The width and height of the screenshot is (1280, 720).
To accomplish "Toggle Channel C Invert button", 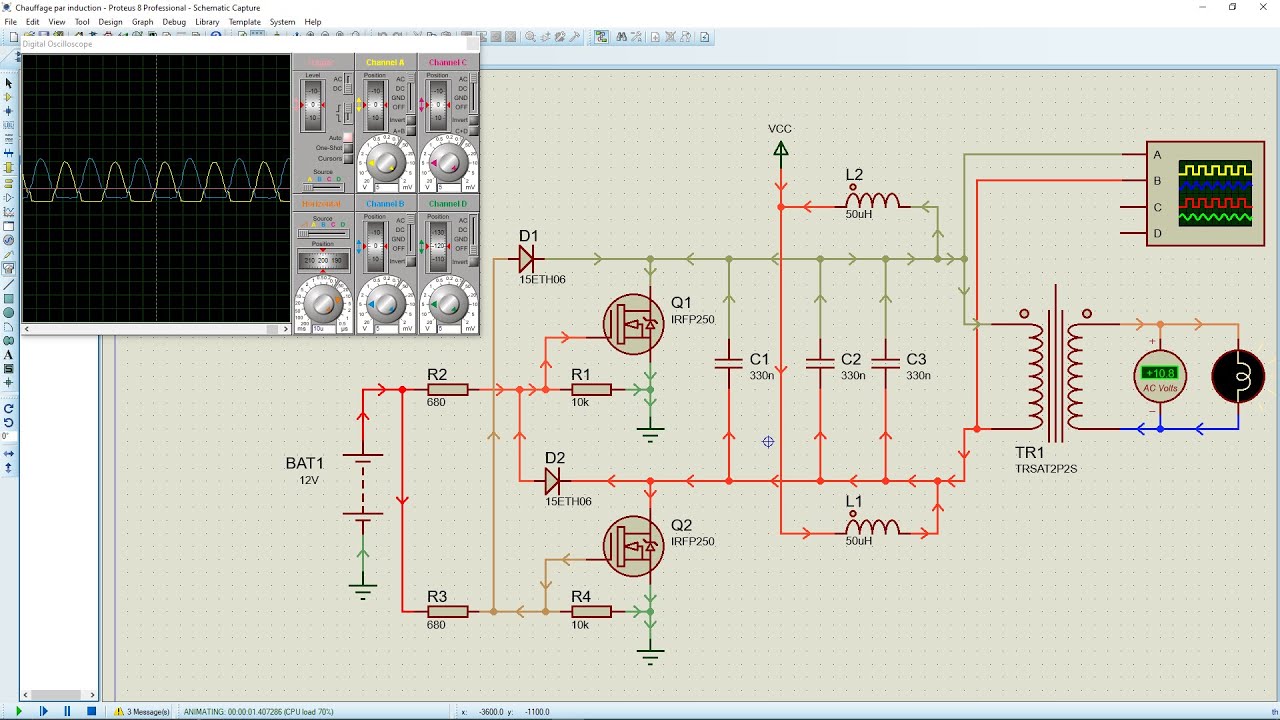I will 473,120.
